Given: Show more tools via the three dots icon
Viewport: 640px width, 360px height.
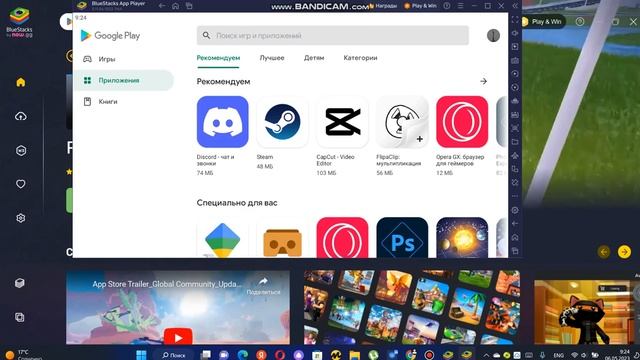Looking at the screenshot, I should 515,196.
